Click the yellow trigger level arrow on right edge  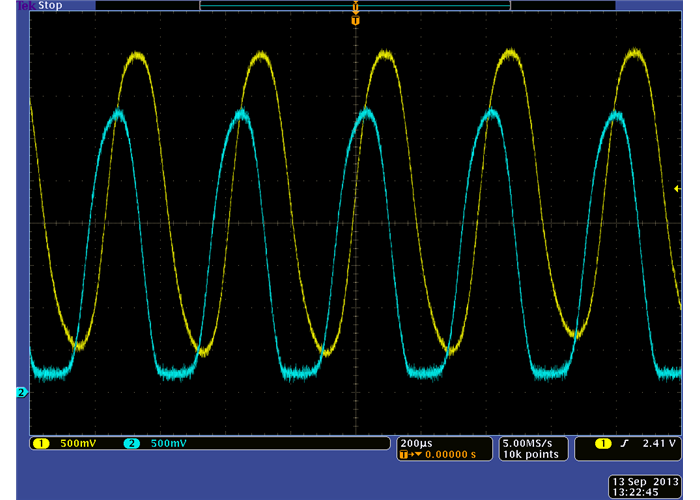(677, 188)
